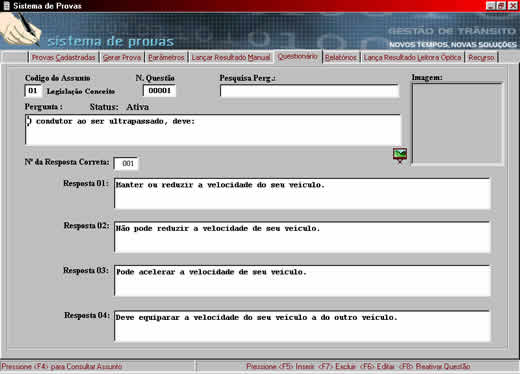Open Lança Resultado Leitora Óptica tab
This screenshot has height=374, width=520.
click(x=413, y=58)
